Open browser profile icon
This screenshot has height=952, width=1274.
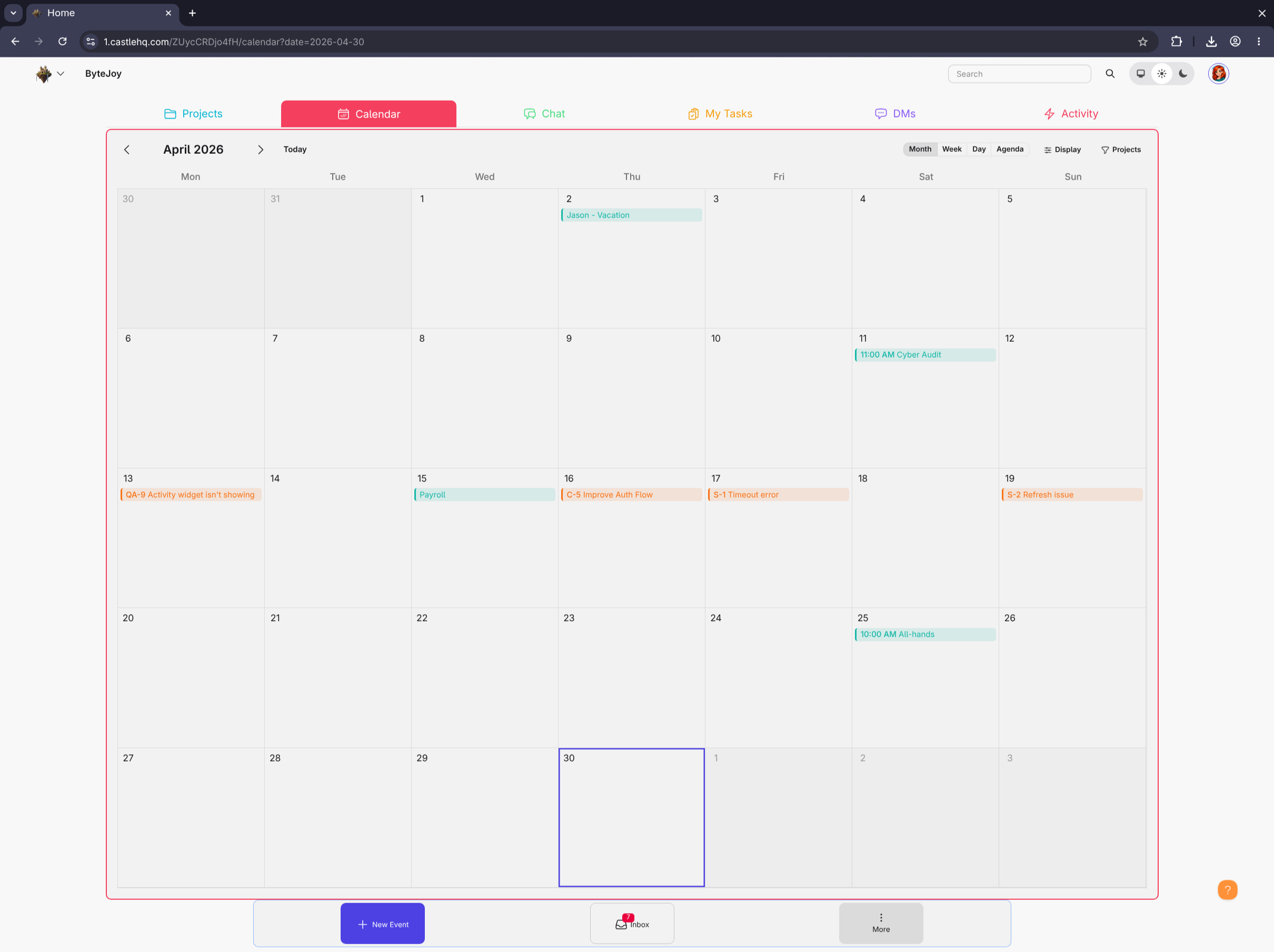click(1235, 42)
